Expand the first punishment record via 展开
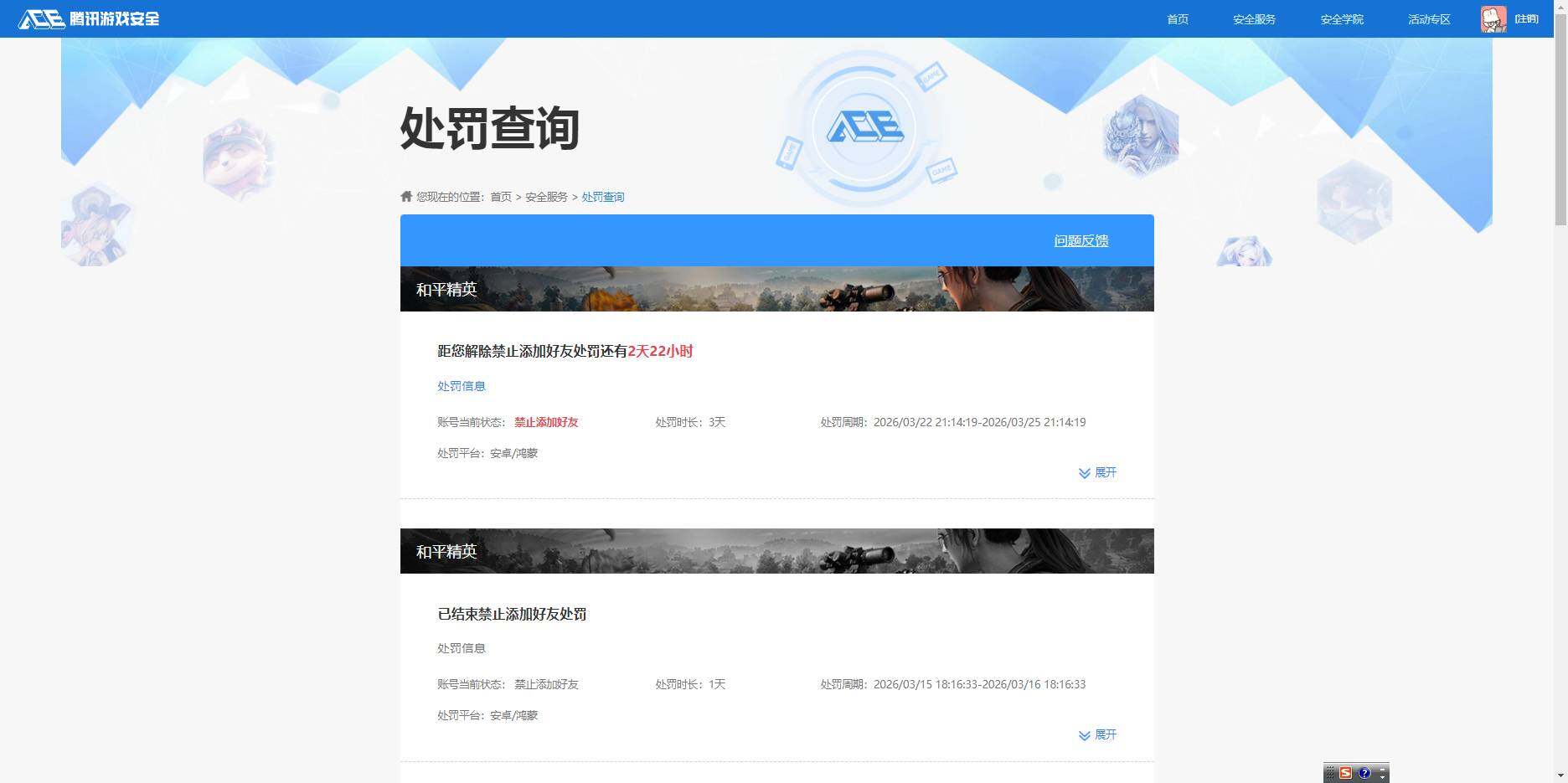1568x783 pixels. point(1105,472)
